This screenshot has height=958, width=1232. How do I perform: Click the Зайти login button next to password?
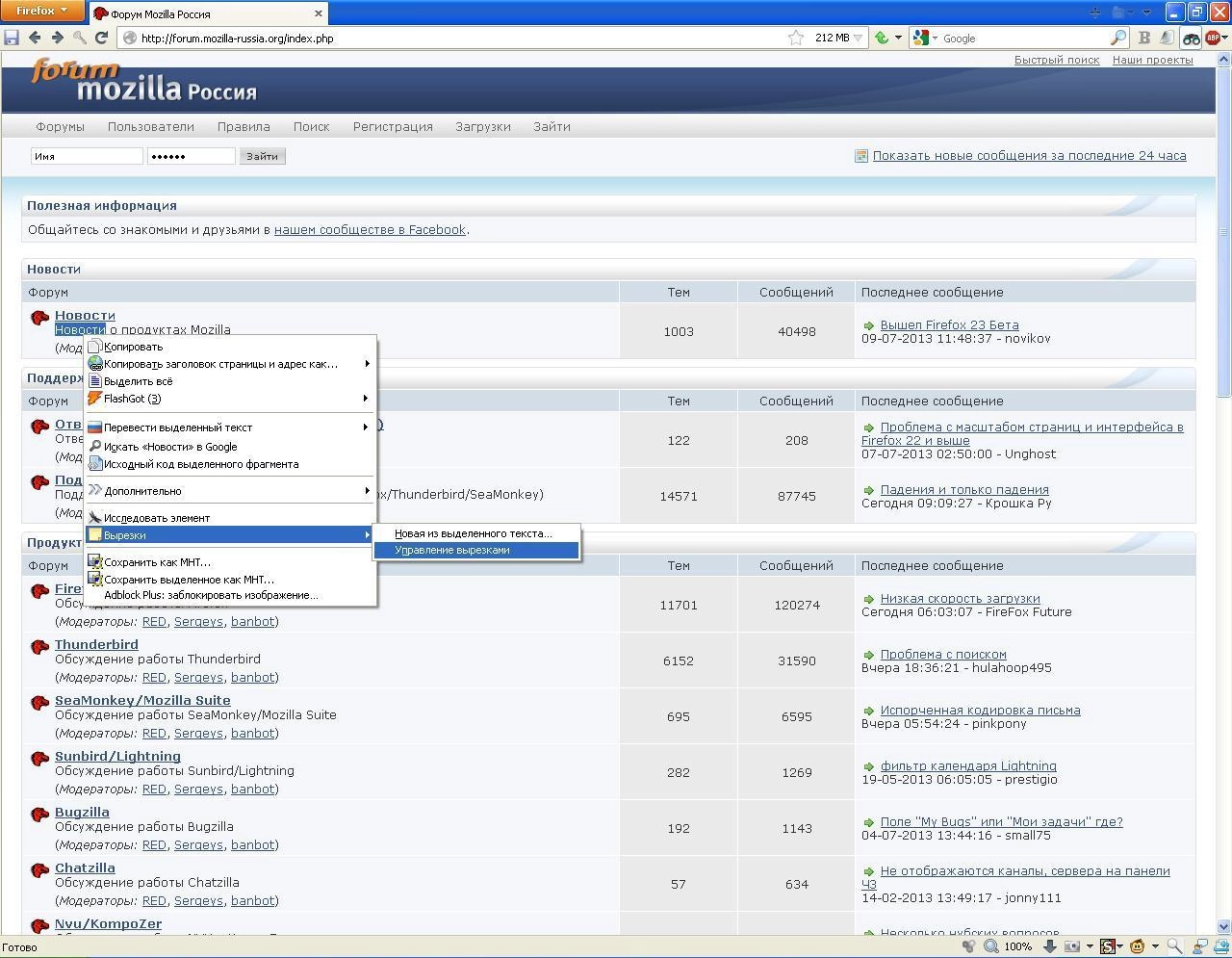[x=262, y=156]
